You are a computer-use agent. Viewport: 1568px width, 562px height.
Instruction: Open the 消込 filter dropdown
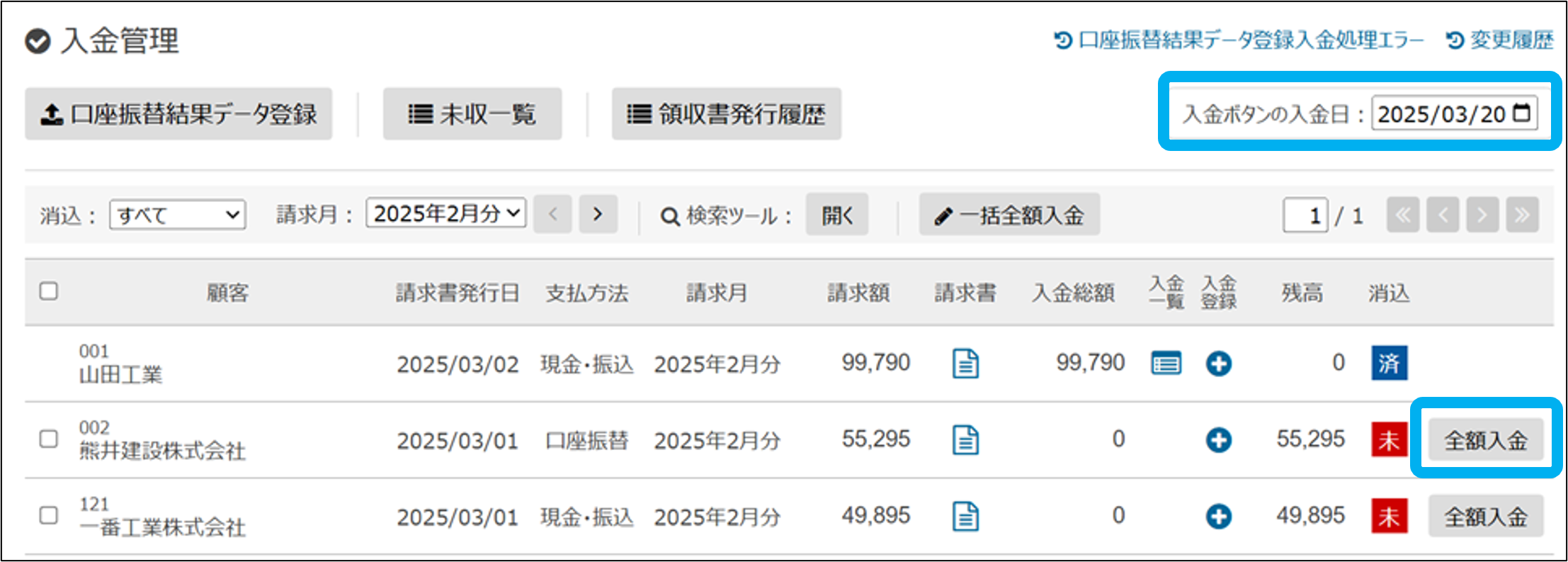[x=177, y=215]
